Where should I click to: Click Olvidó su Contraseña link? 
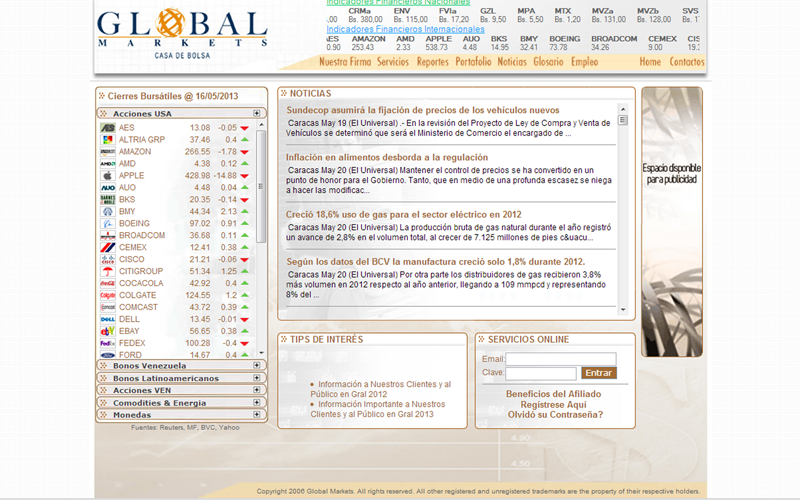click(555, 415)
